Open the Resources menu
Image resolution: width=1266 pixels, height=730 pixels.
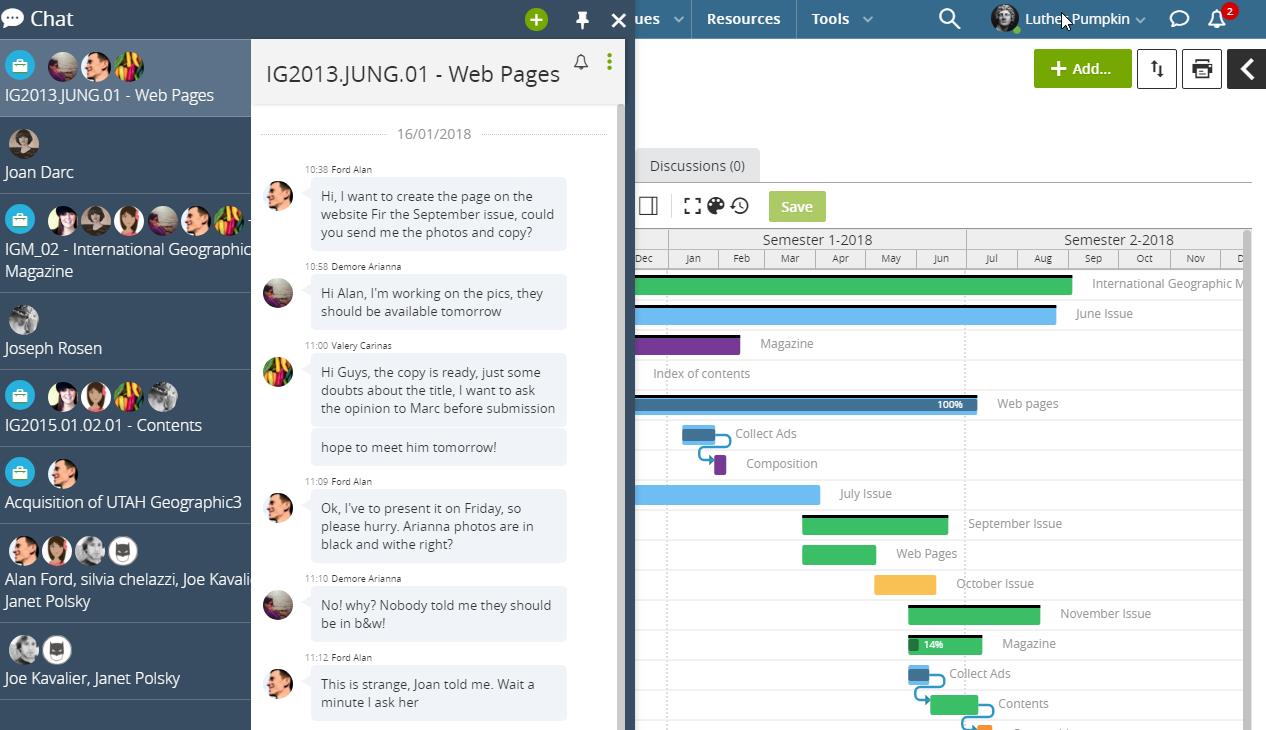[x=743, y=18]
